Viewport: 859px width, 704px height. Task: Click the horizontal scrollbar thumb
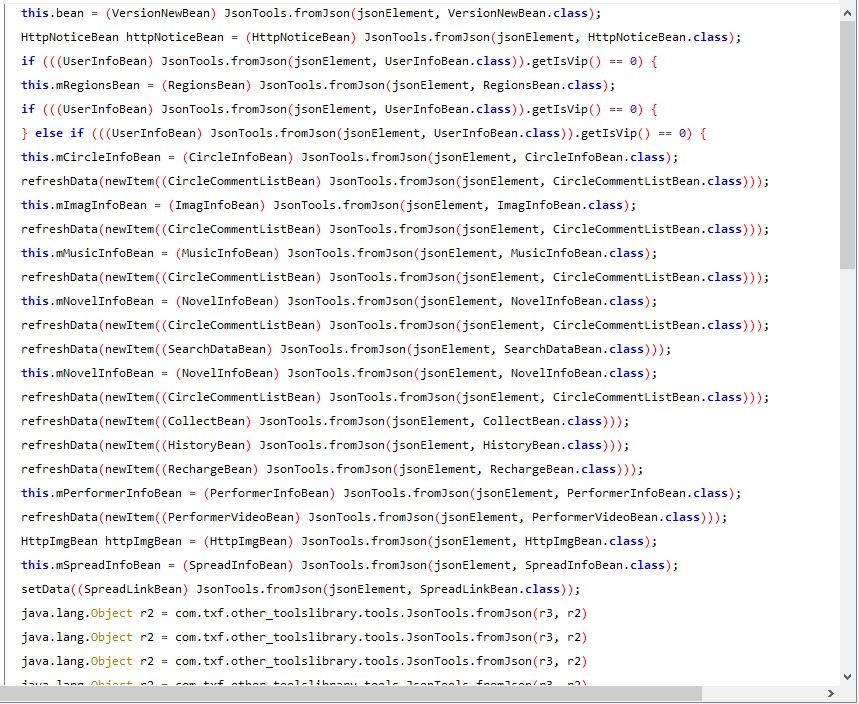[351, 693]
